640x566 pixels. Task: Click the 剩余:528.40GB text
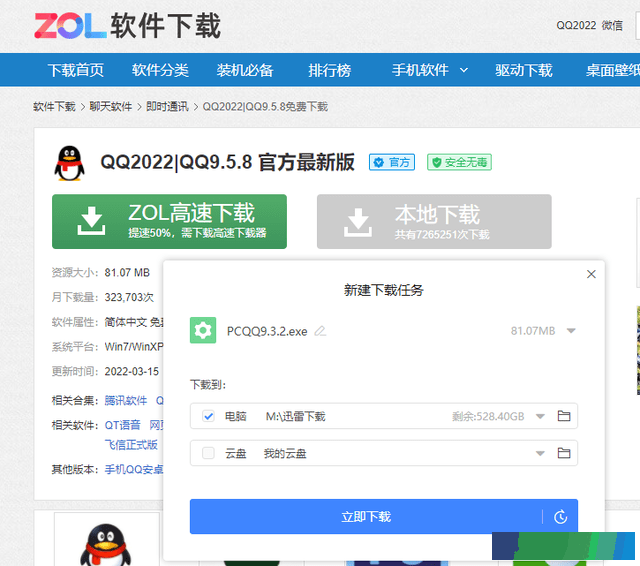coord(488,416)
